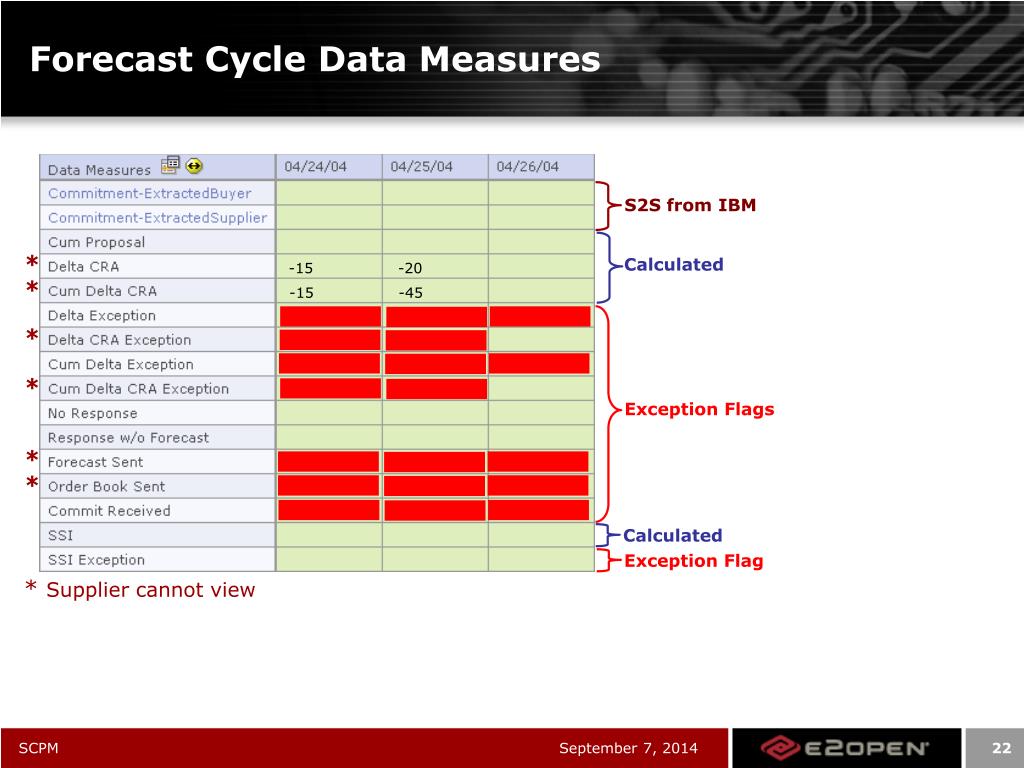Select the No Response row label
This screenshot has height=768, width=1024.
tap(93, 413)
